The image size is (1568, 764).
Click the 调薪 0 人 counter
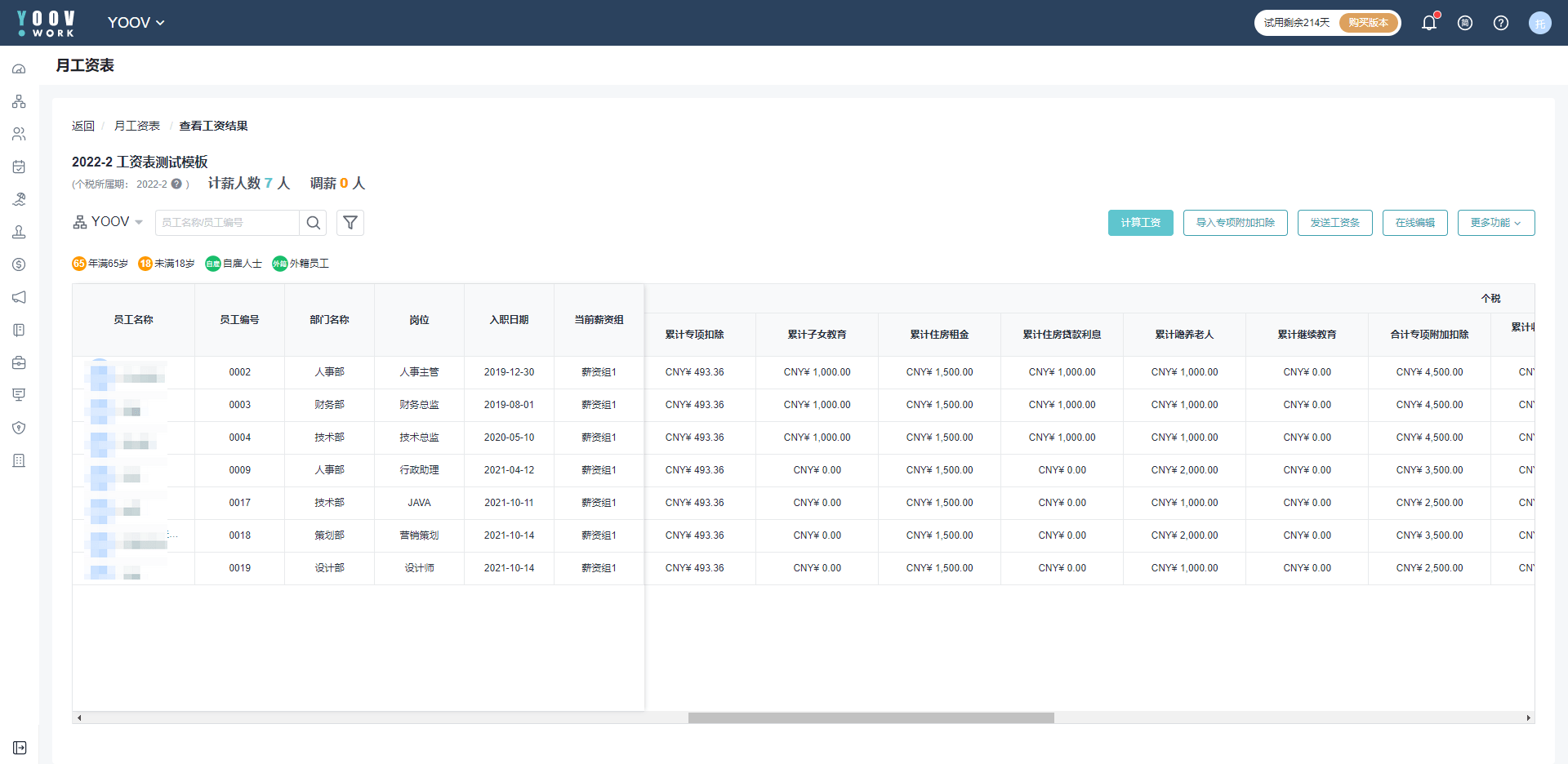[x=337, y=184]
